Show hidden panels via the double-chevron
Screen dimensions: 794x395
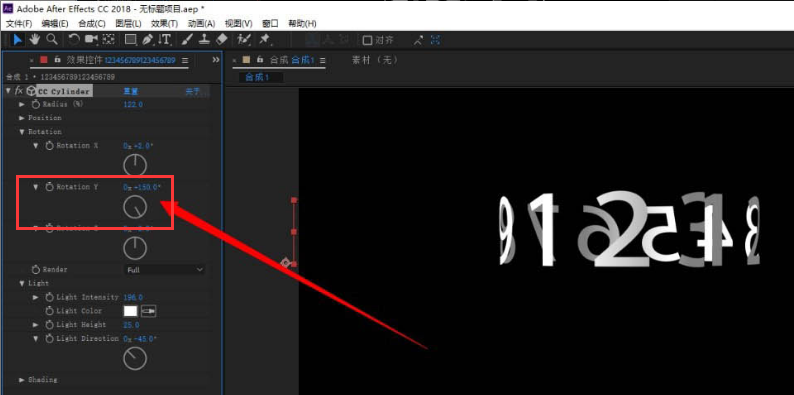[x=216, y=60]
